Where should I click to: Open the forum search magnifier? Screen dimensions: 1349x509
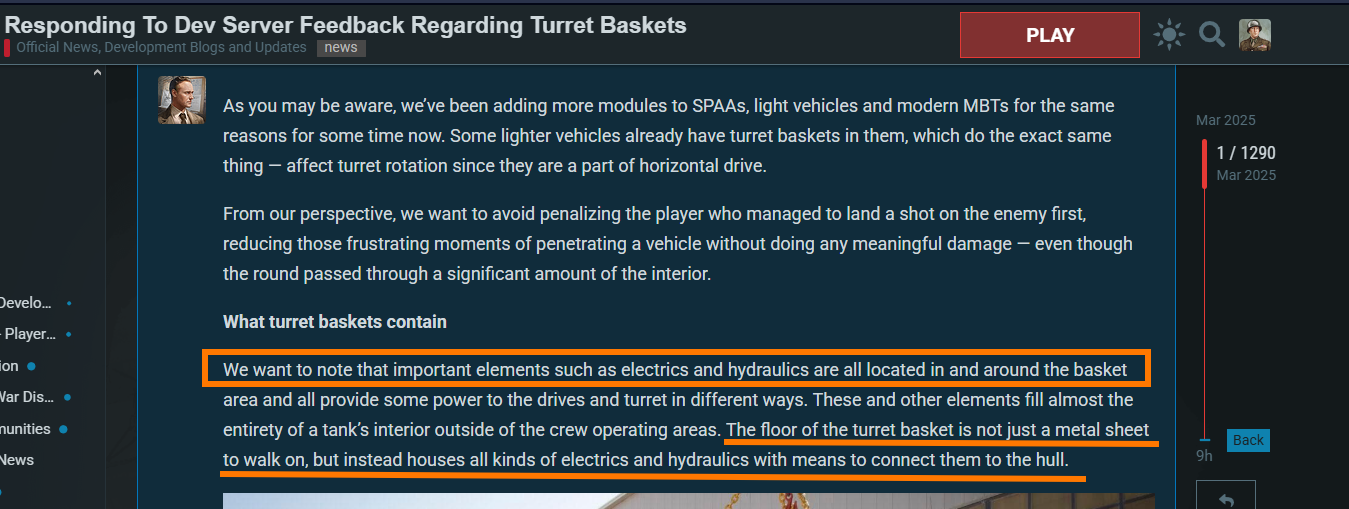tap(1212, 35)
